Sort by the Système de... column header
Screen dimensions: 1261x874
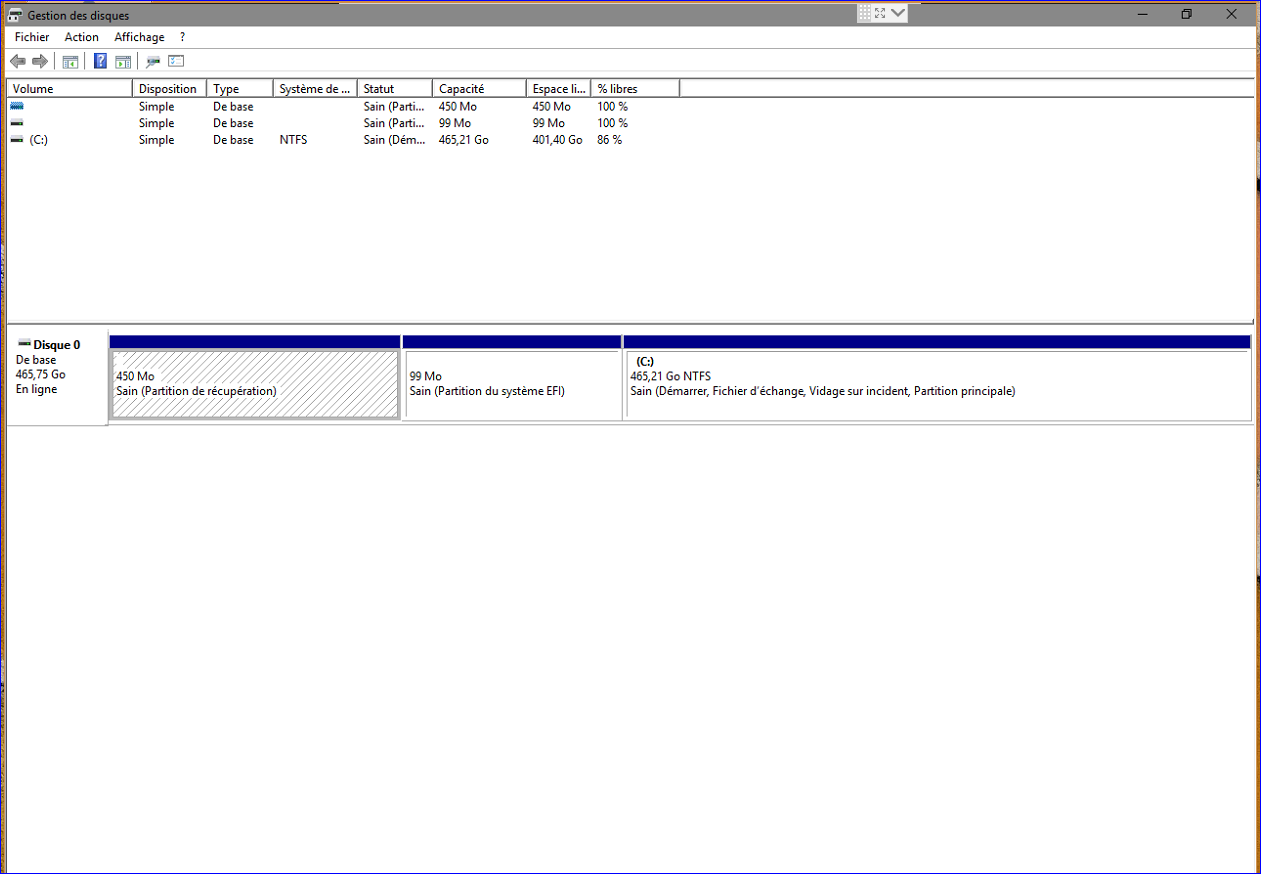(x=315, y=89)
